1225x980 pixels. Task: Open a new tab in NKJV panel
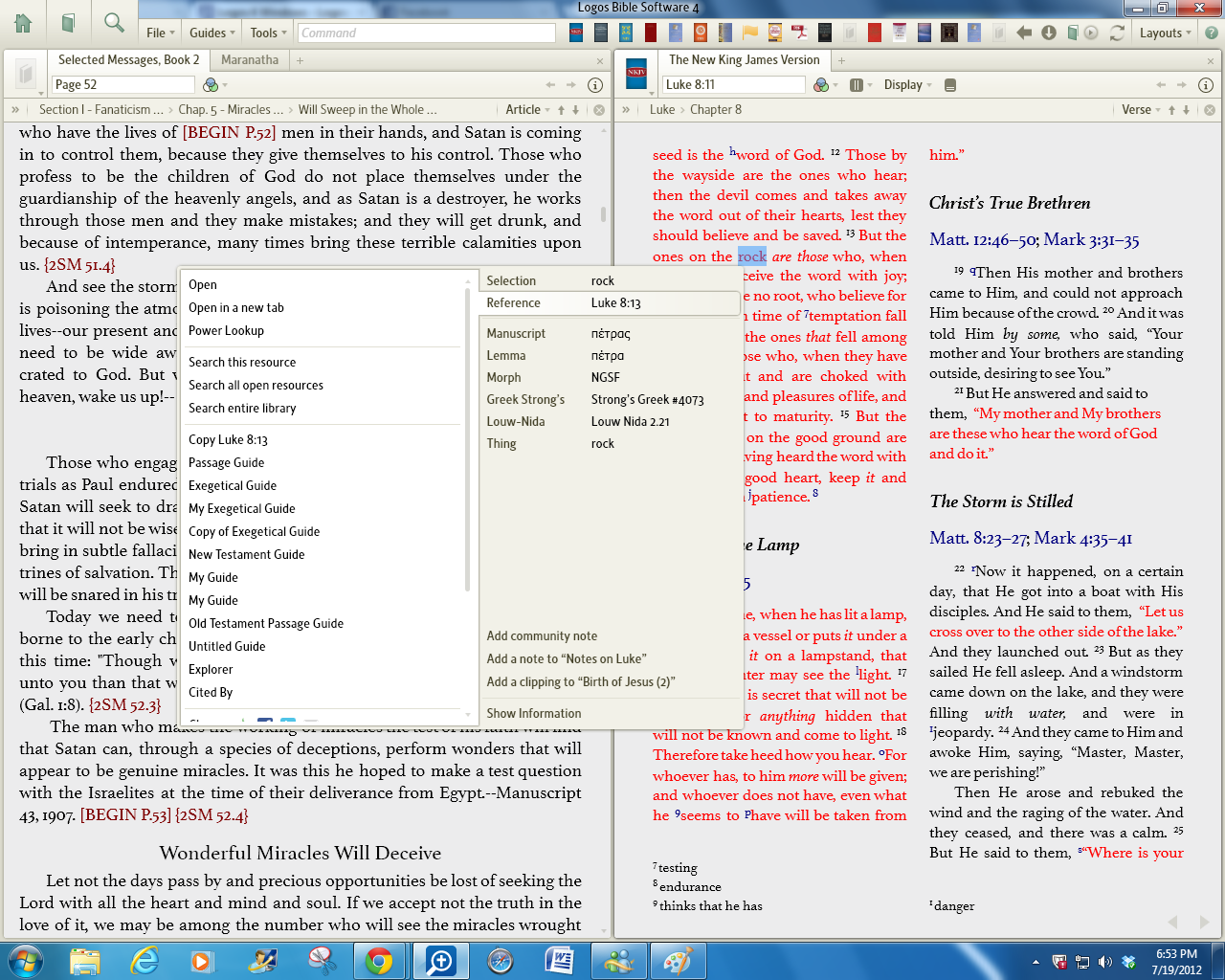[841, 60]
